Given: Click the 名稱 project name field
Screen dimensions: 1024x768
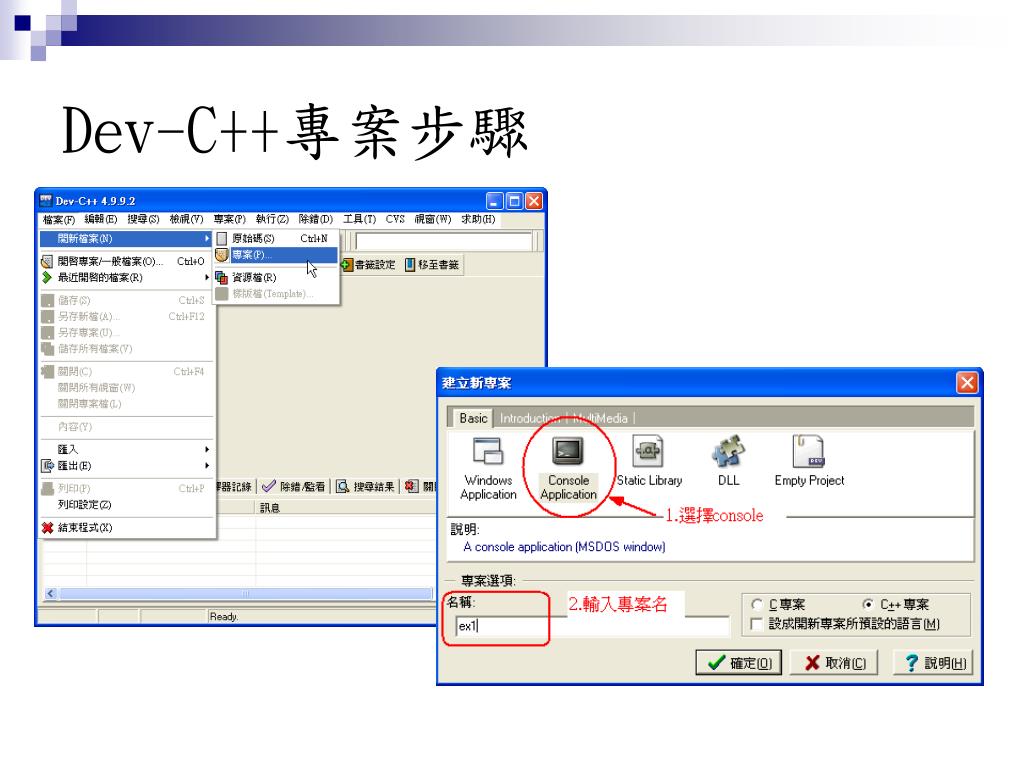Looking at the screenshot, I should click(592, 626).
